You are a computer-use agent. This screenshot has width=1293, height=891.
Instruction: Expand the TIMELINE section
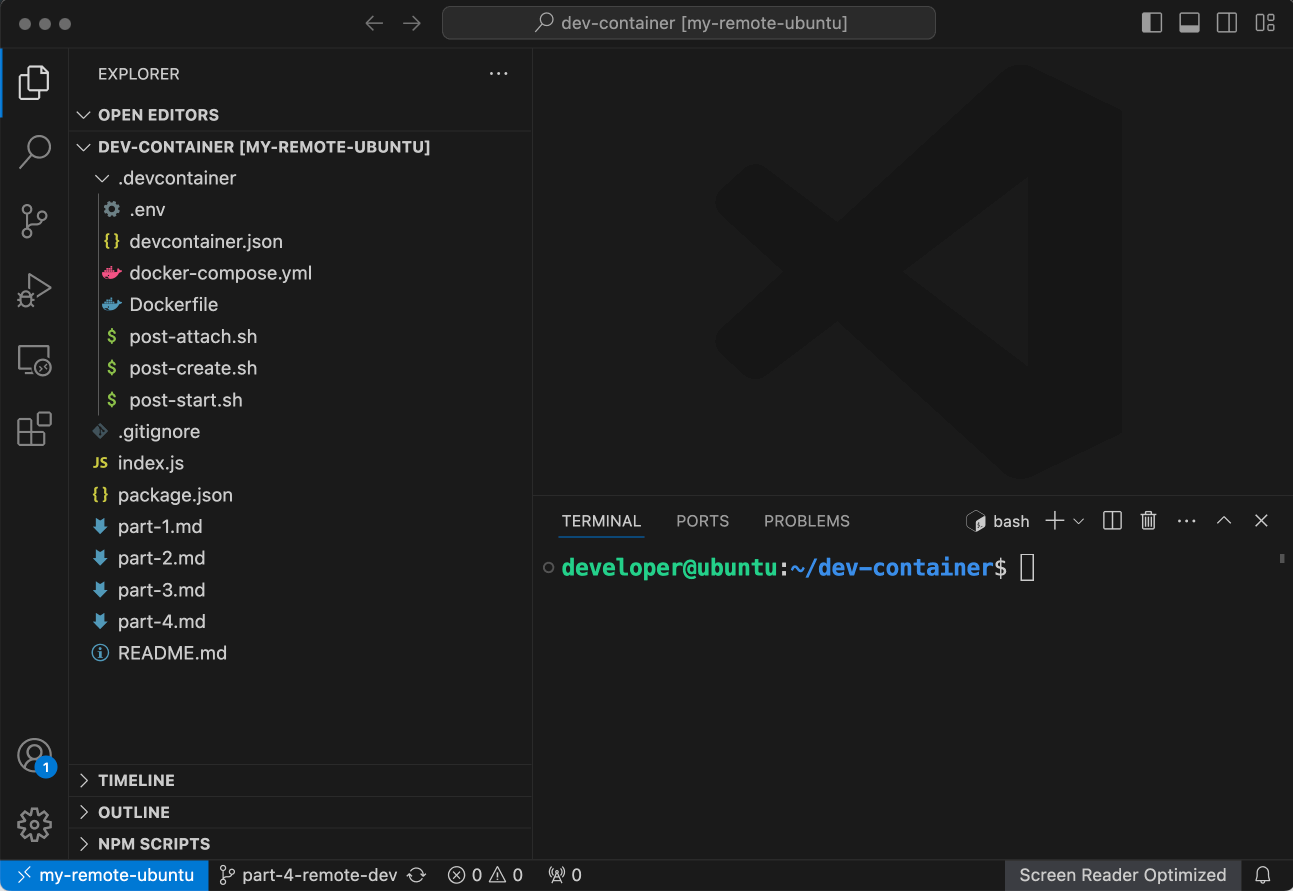tap(83, 780)
